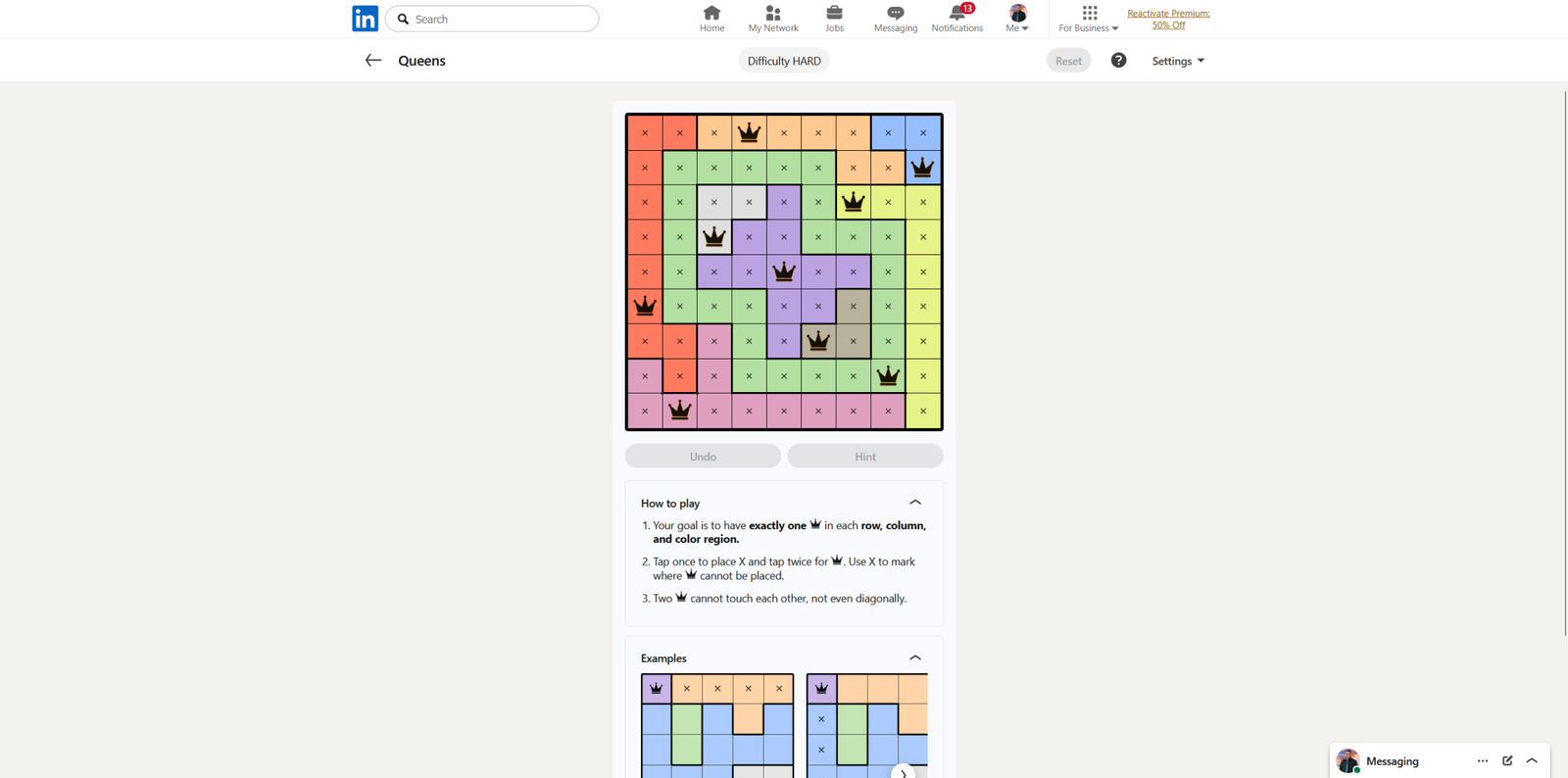Click in the Search input field
Viewport: 1568px width, 778px height.
point(500,19)
